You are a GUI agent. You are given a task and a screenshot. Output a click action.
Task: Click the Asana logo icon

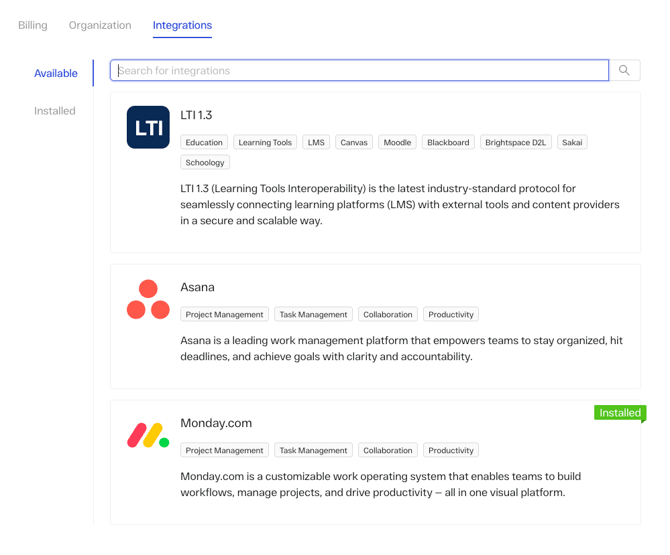tap(148, 299)
